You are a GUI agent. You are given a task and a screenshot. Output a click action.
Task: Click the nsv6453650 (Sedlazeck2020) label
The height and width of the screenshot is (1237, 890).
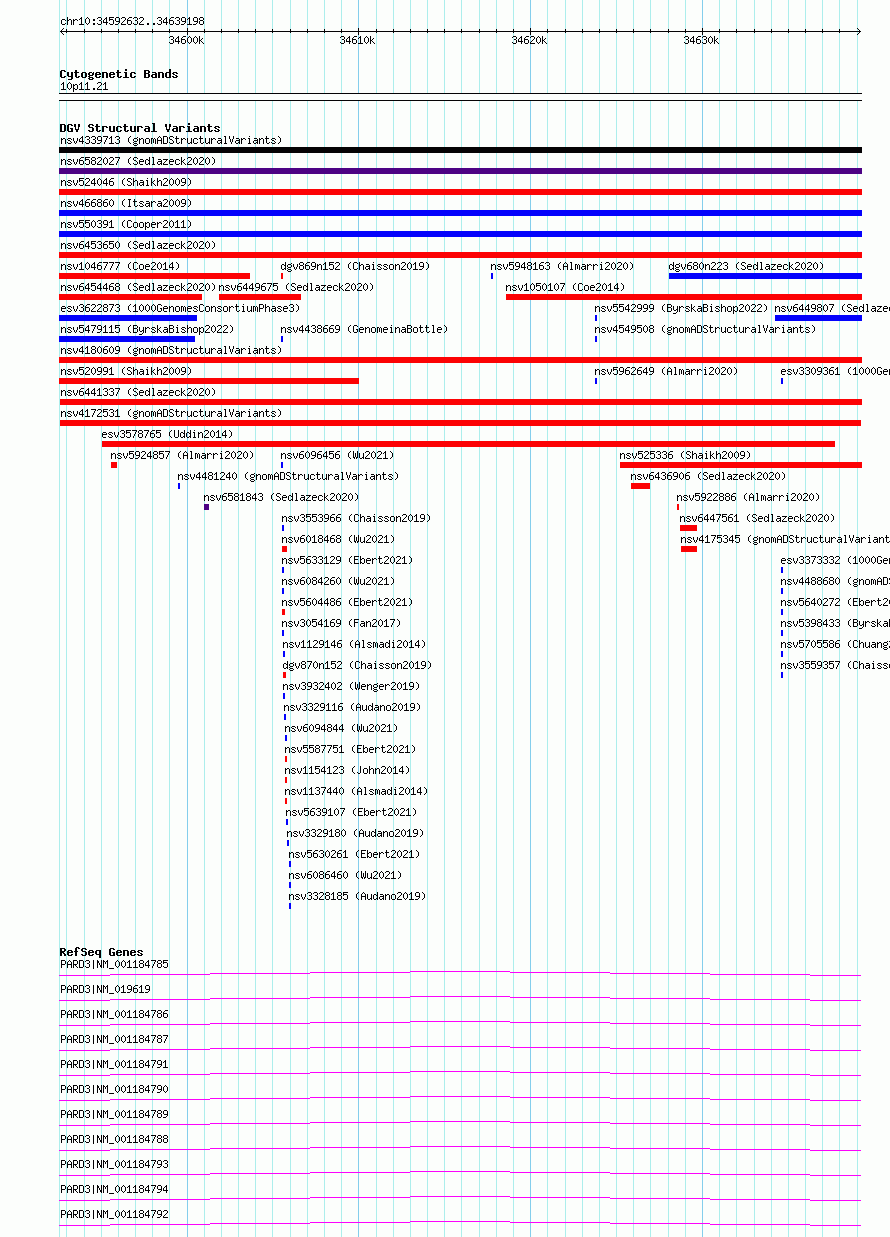138,245
